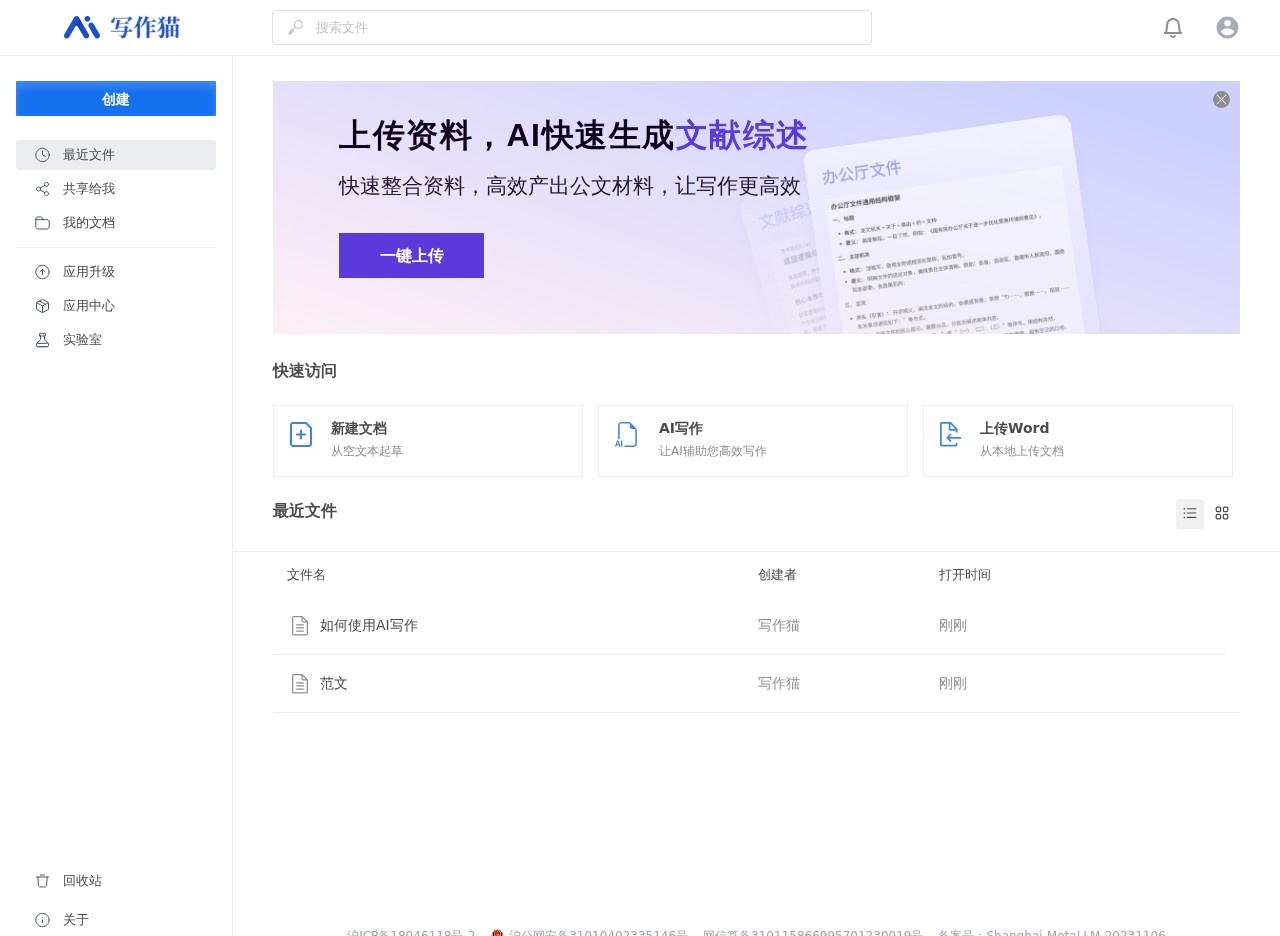
Task: Open the 新建文档 card
Action: [x=428, y=440]
